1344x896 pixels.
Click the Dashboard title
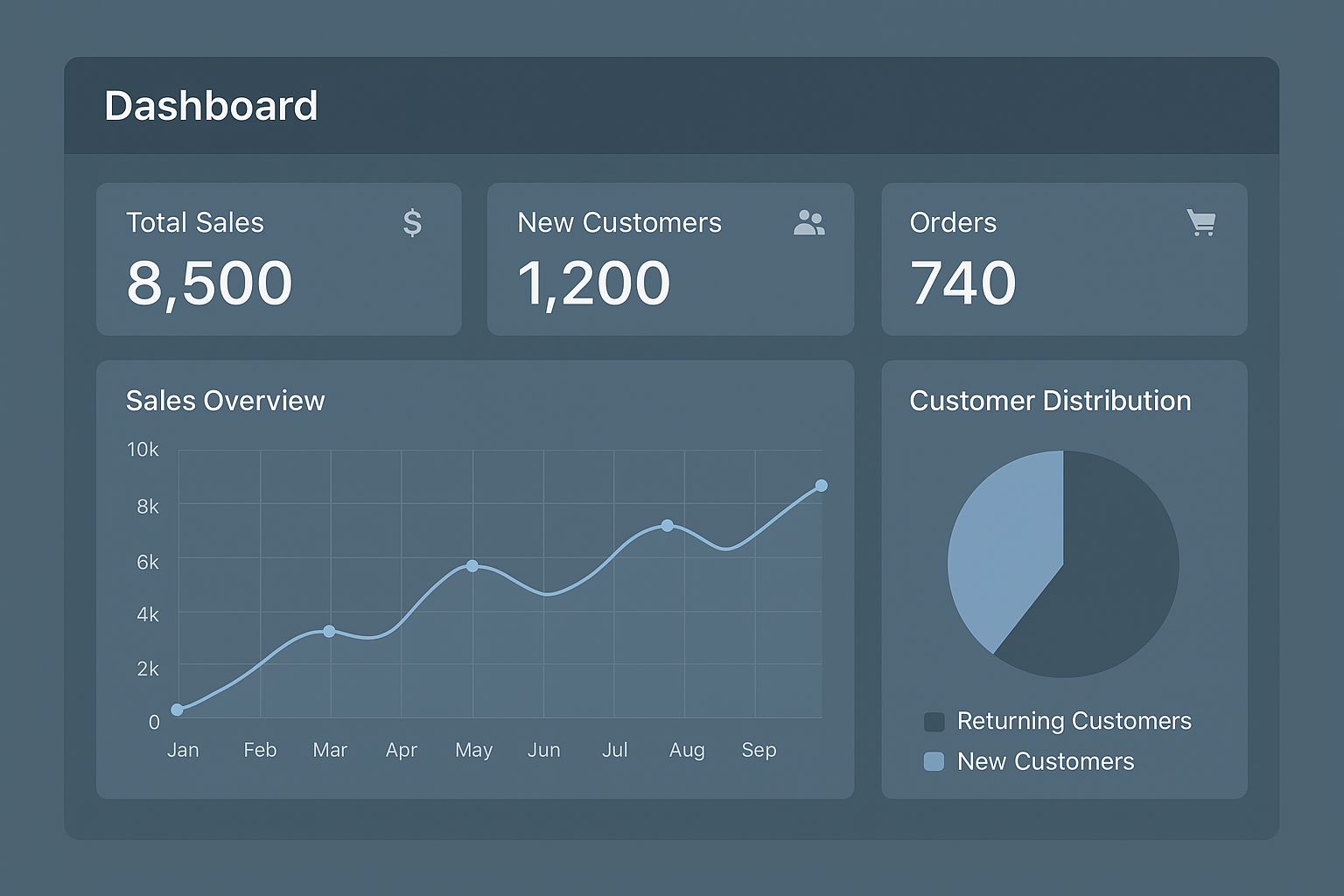click(x=211, y=106)
